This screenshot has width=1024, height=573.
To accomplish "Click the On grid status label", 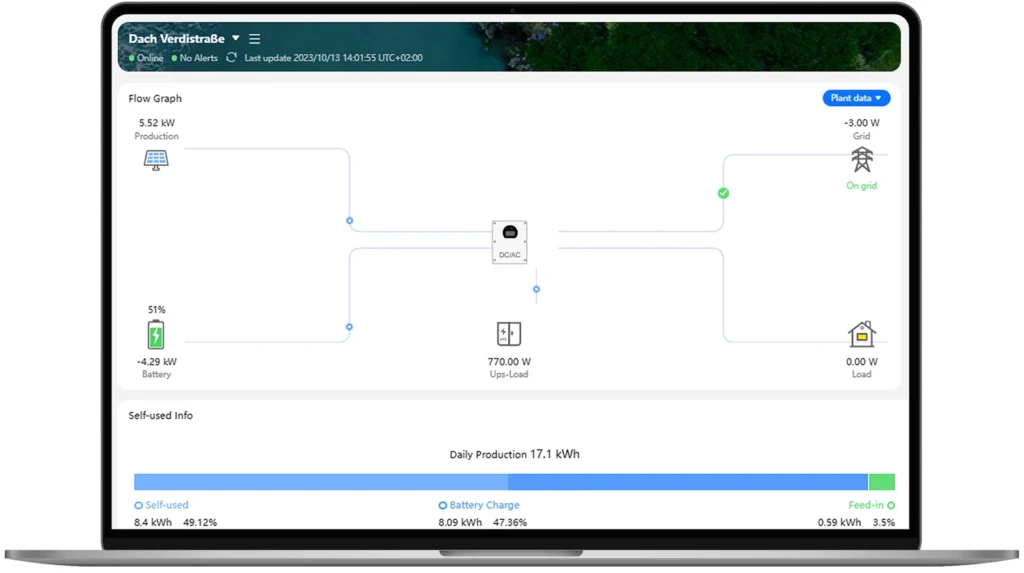I will pos(861,186).
